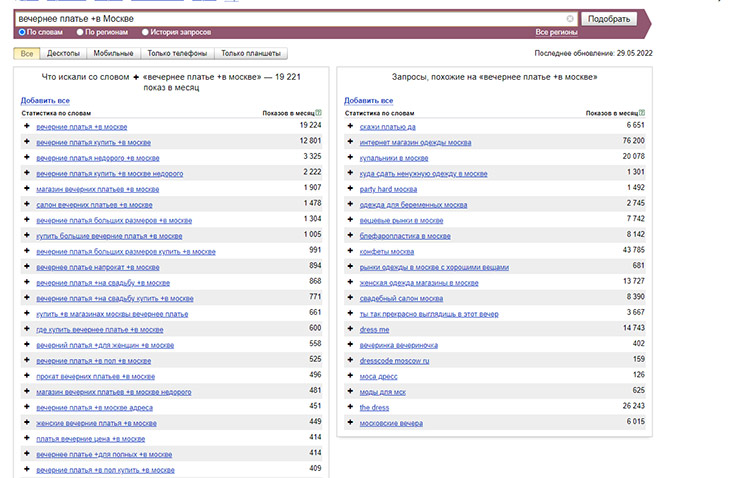
Task: Open link 'вечерние платья больших размеров +в москве'
Action: [114, 221]
